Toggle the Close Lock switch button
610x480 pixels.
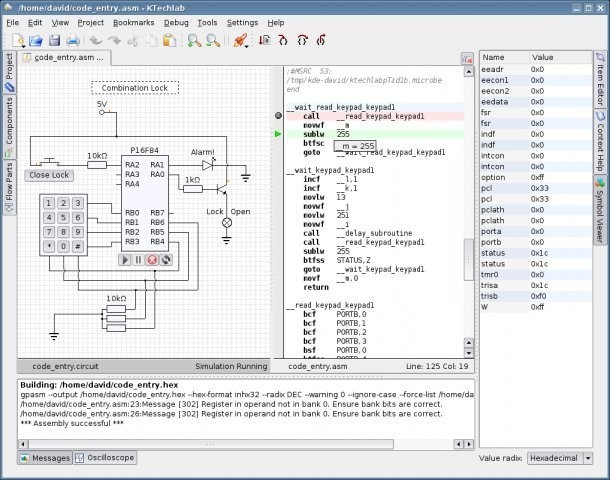(x=48, y=175)
